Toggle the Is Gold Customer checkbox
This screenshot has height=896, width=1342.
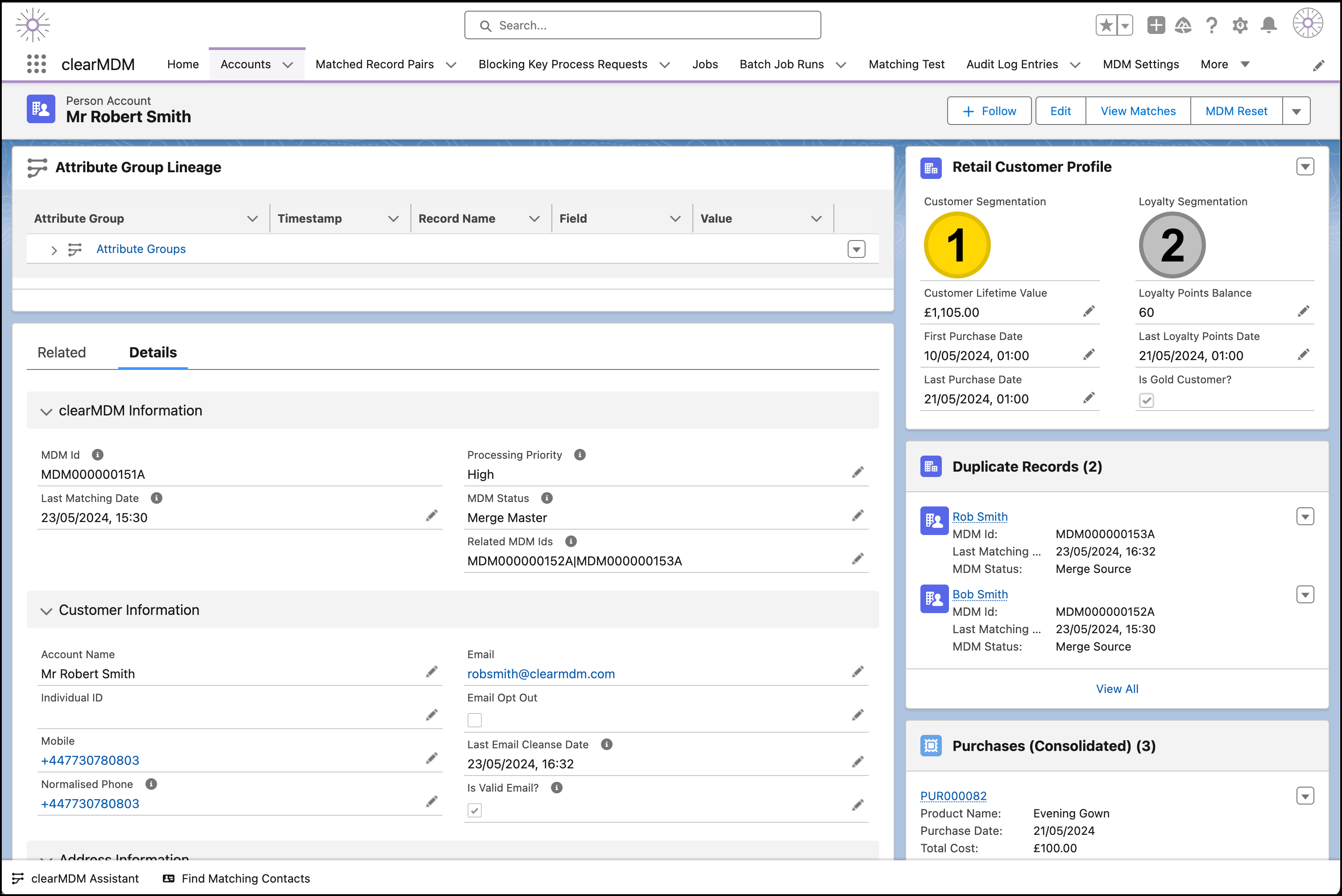1146,401
